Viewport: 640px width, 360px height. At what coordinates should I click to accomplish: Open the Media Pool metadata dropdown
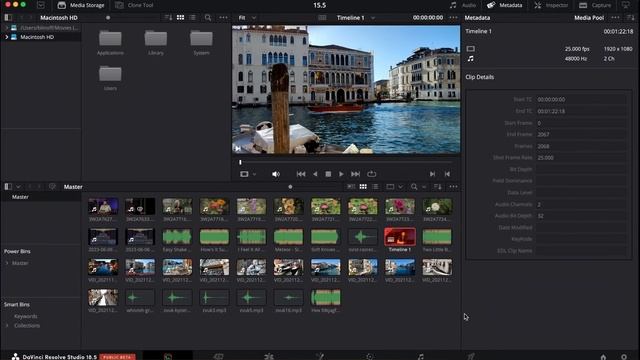click(x=589, y=18)
